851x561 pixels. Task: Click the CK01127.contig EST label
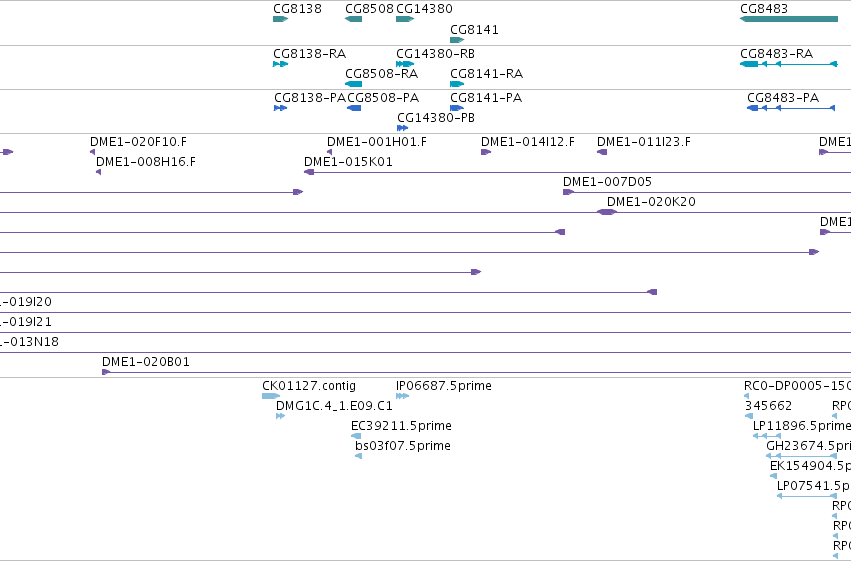309,386
